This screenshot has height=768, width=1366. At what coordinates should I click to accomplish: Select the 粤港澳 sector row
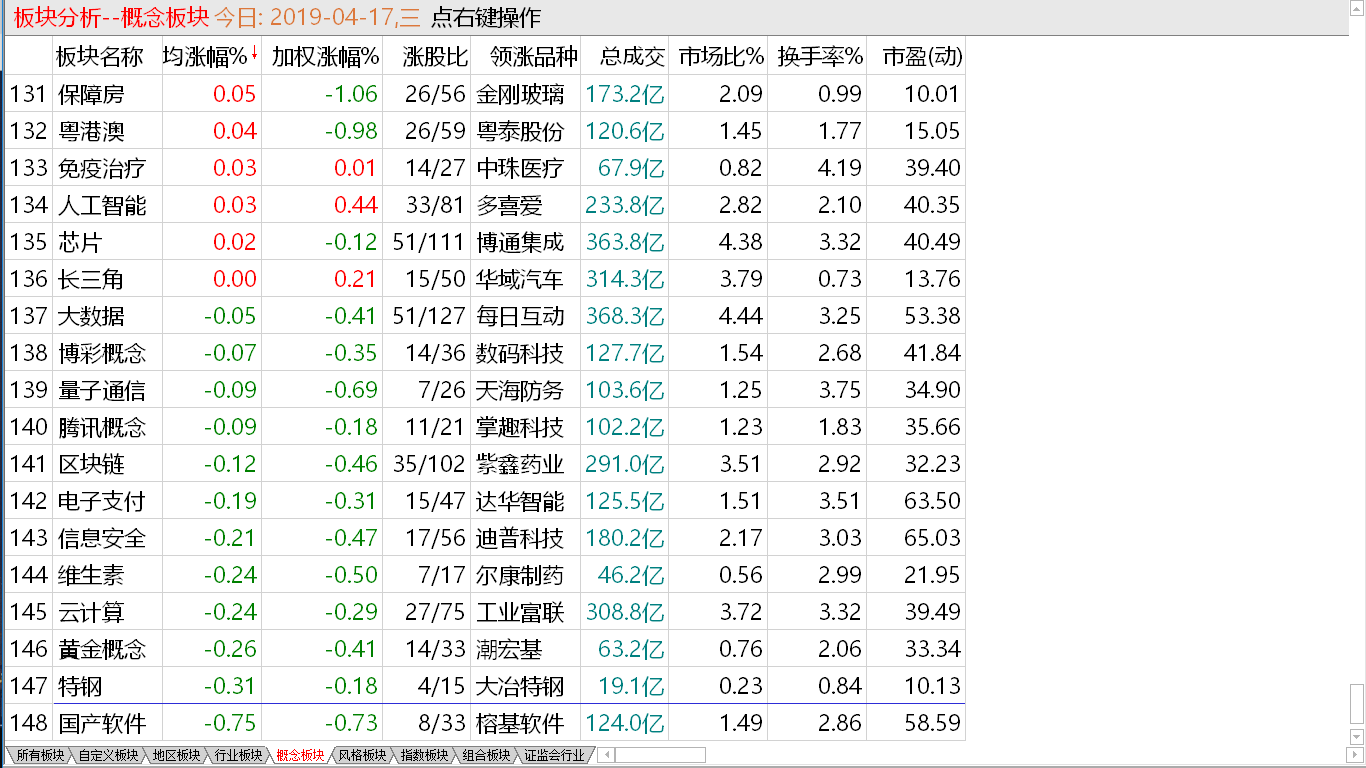tap(486, 131)
